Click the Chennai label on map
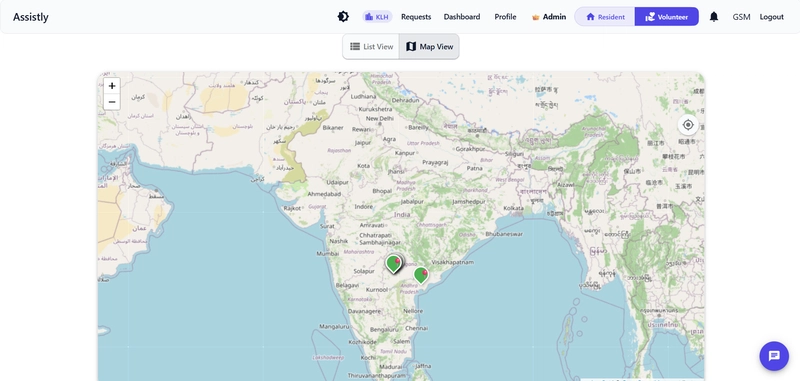The image size is (800, 381). click(416, 328)
